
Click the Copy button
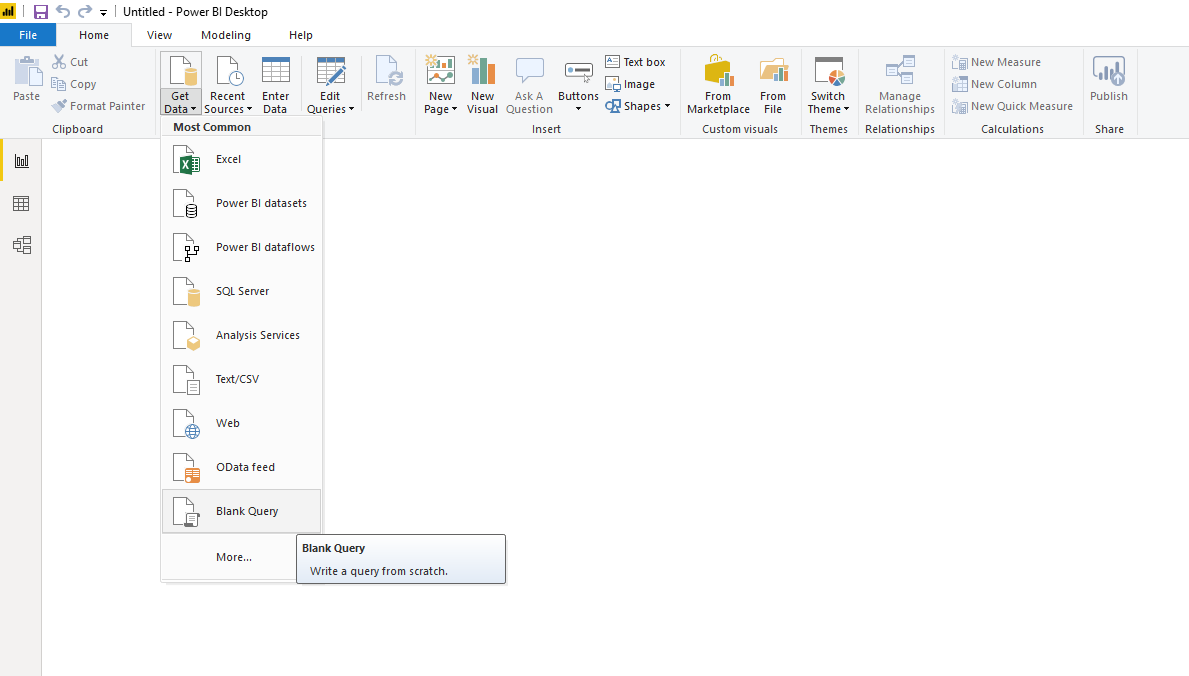point(74,84)
